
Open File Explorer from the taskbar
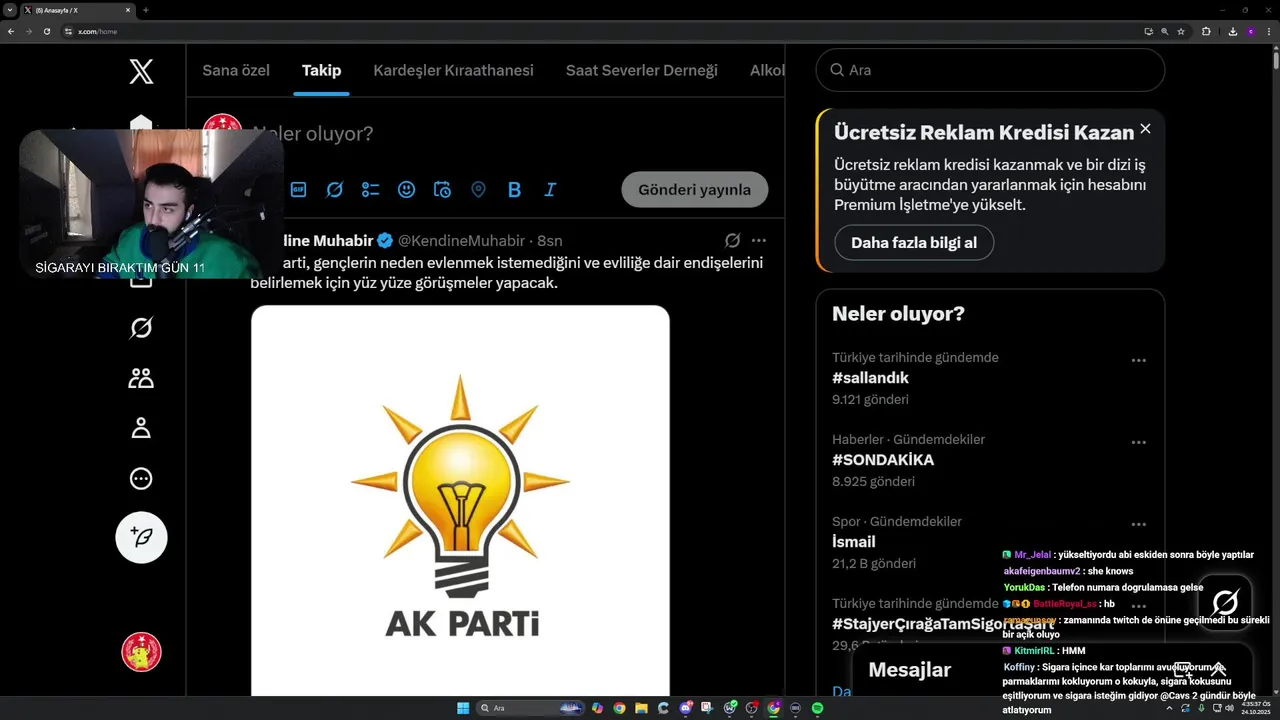(641, 708)
